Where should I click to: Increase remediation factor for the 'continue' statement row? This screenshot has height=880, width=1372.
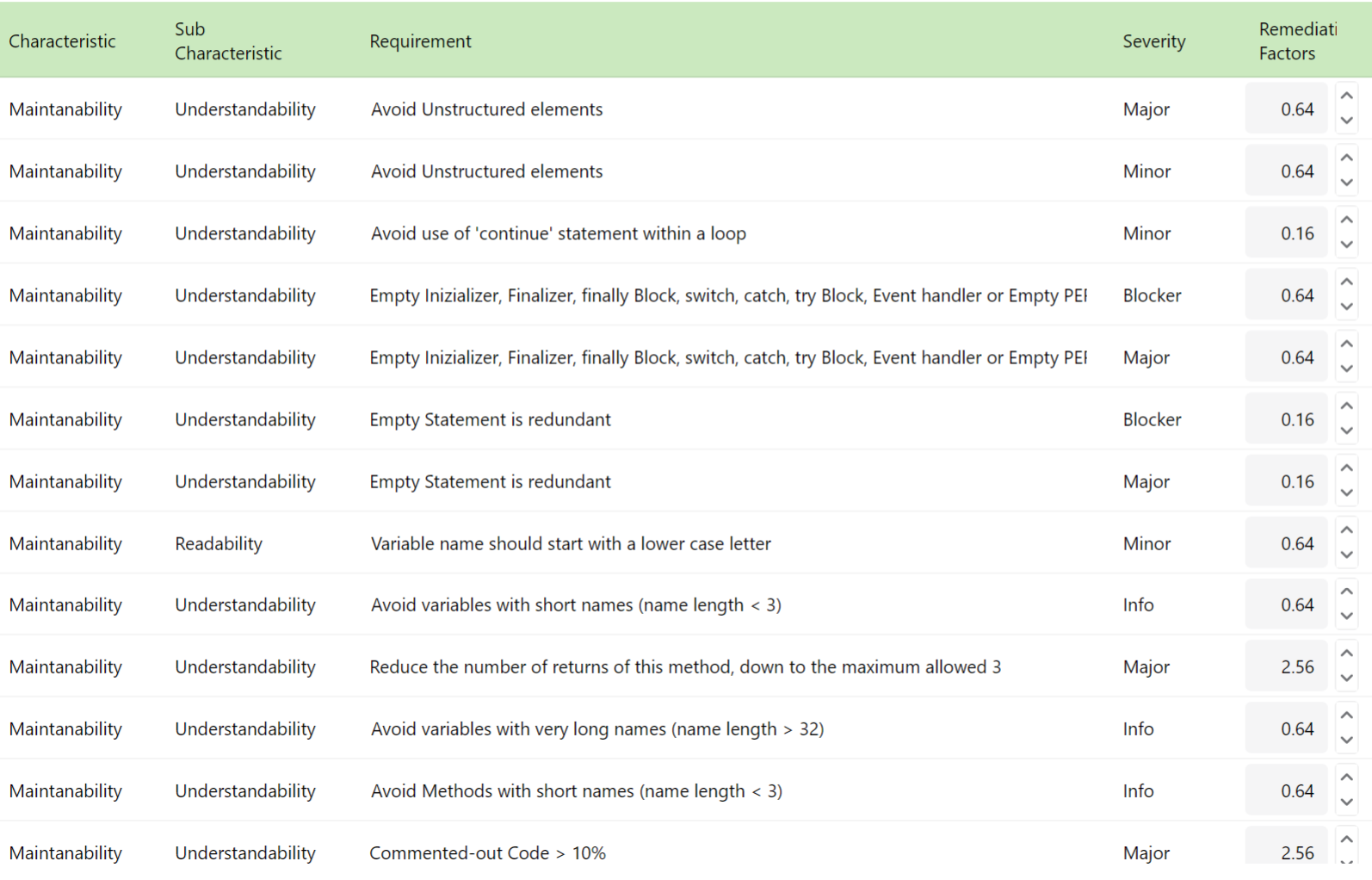coord(1347,221)
